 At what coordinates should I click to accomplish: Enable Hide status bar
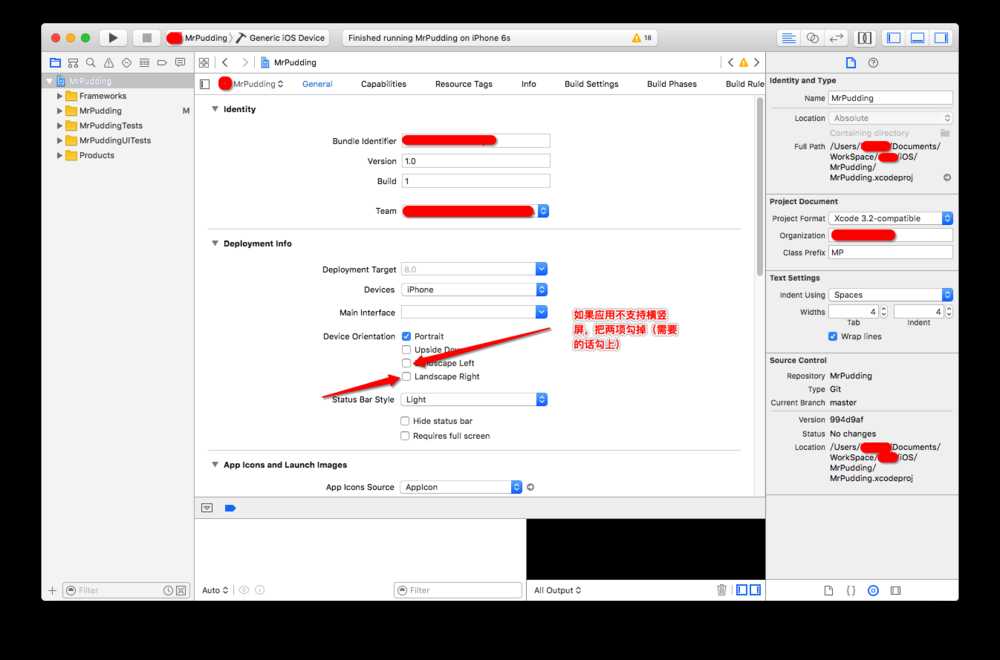[x=404, y=421]
